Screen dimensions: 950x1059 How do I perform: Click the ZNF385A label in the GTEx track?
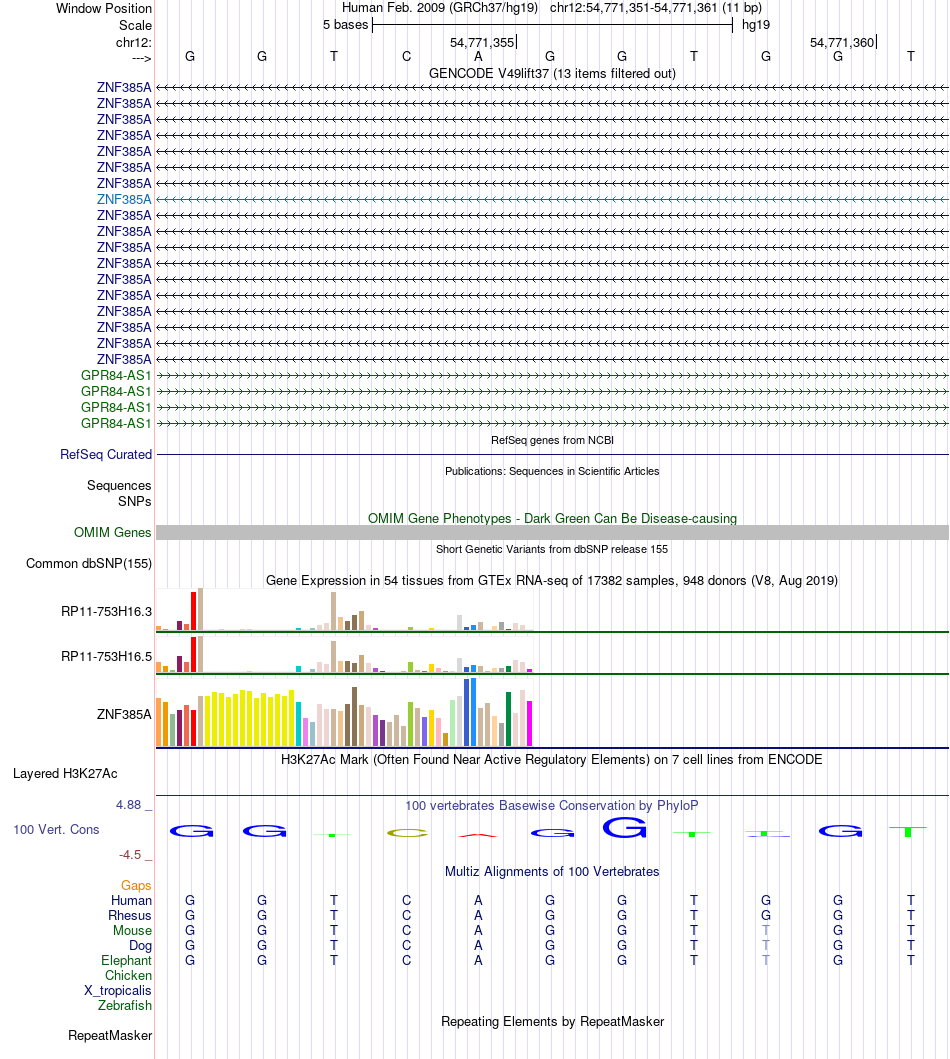pyautogui.click(x=124, y=715)
